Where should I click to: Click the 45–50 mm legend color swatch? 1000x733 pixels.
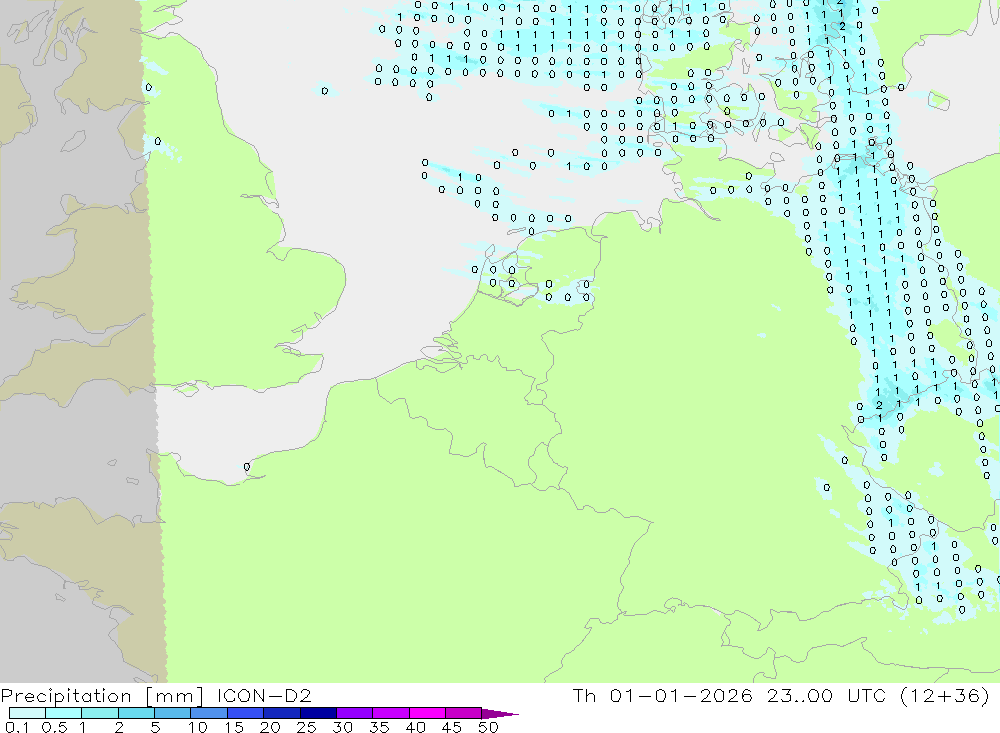point(463,713)
